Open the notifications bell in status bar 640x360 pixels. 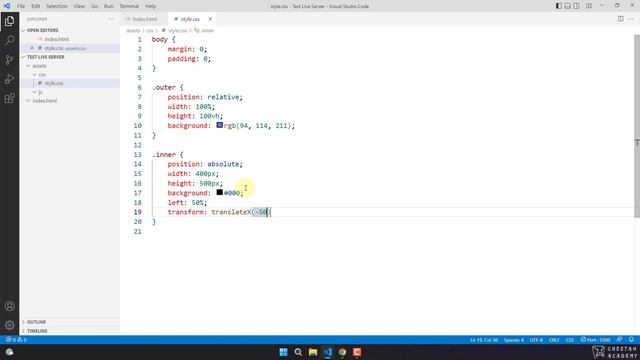(x=631, y=340)
